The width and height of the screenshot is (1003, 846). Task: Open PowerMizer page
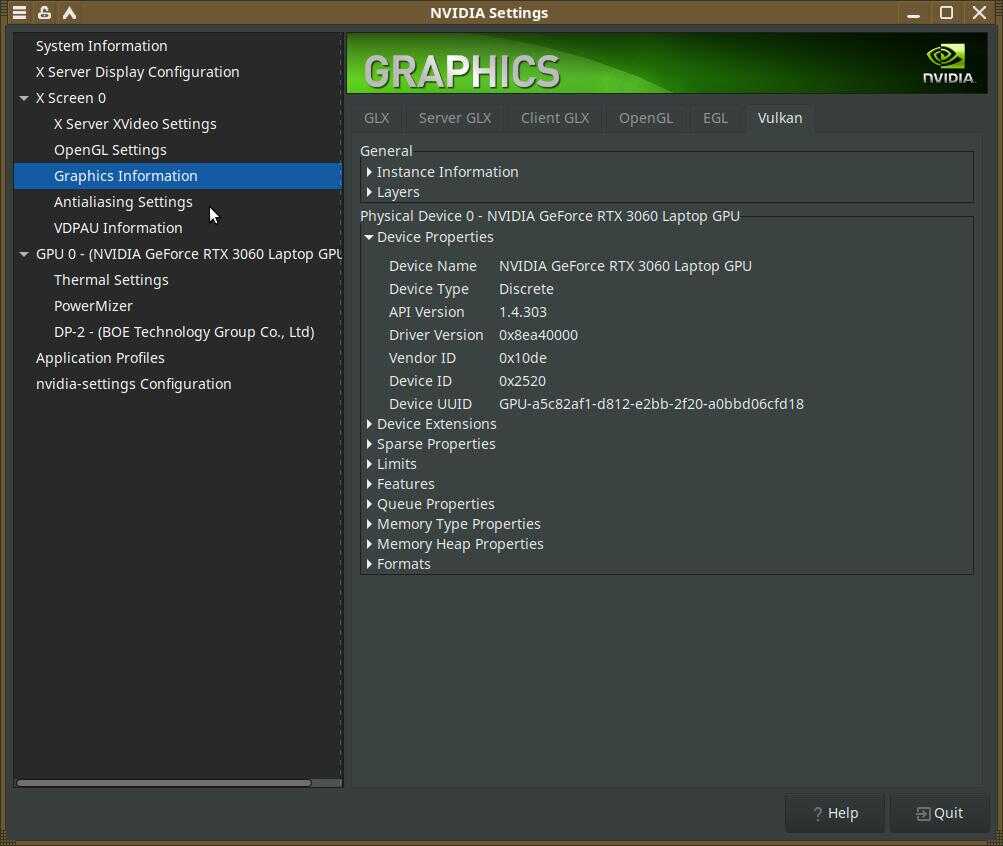93,306
